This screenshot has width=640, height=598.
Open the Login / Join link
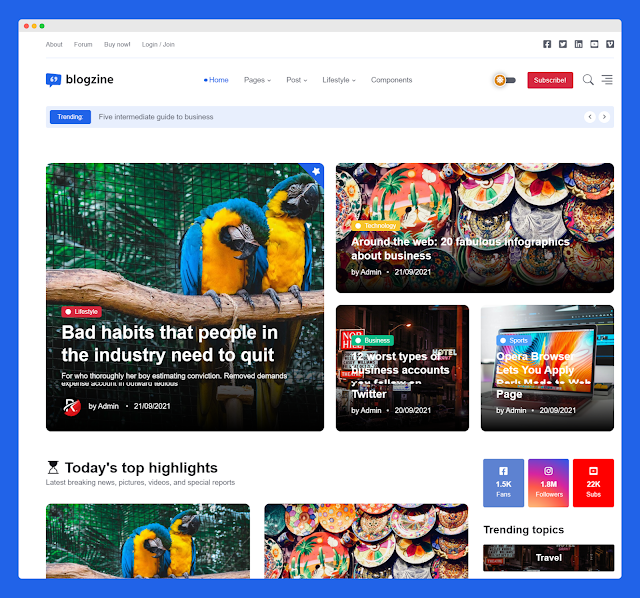[x=158, y=44]
